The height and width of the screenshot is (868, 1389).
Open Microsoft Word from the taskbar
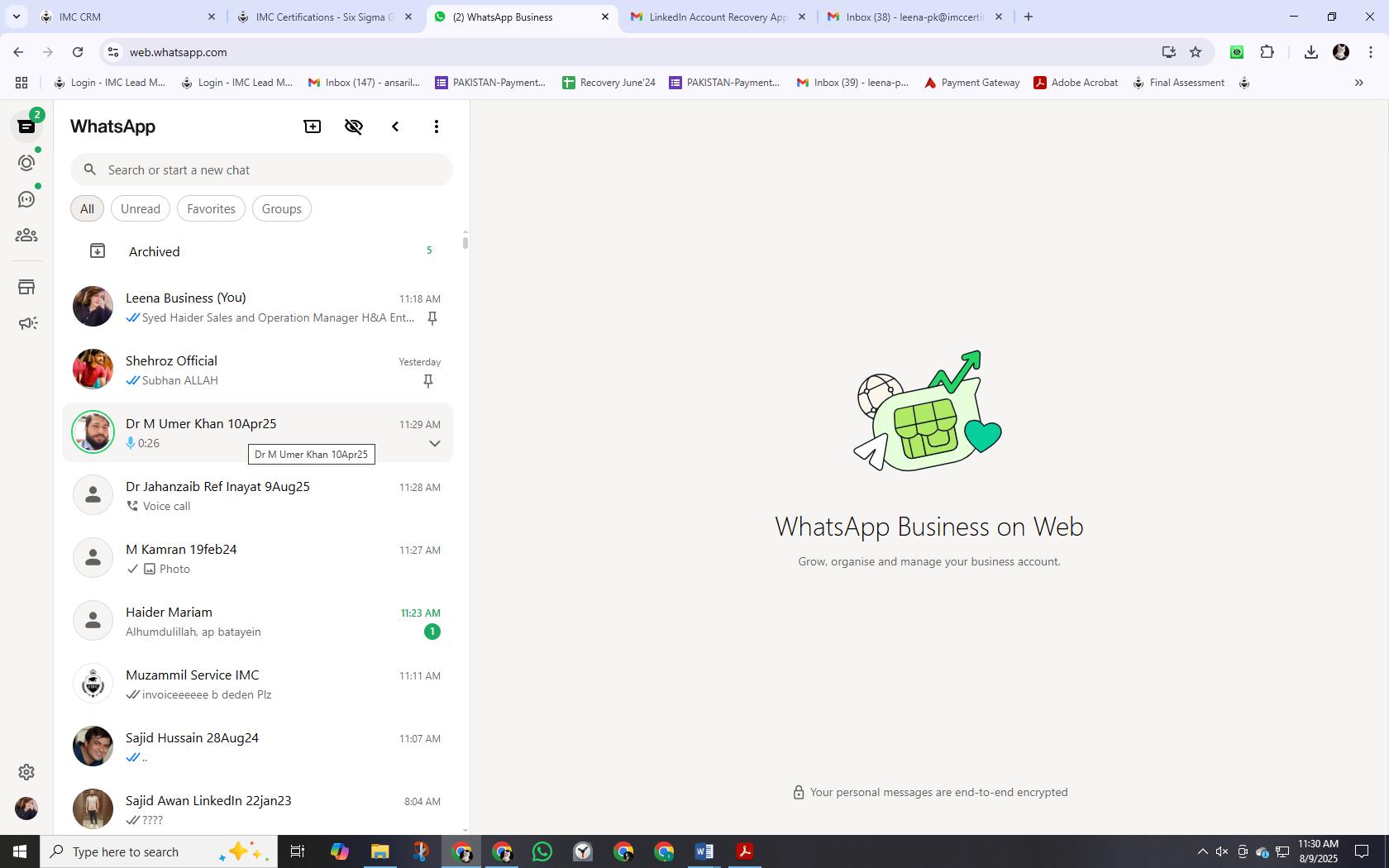point(704,851)
